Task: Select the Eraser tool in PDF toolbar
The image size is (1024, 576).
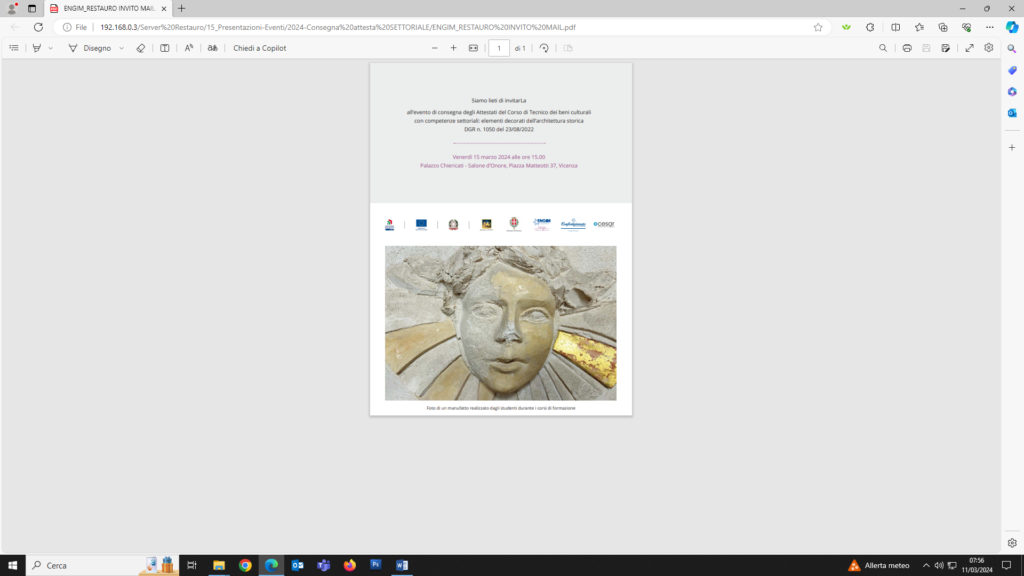Action: pyautogui.click(x=141, y=48)
